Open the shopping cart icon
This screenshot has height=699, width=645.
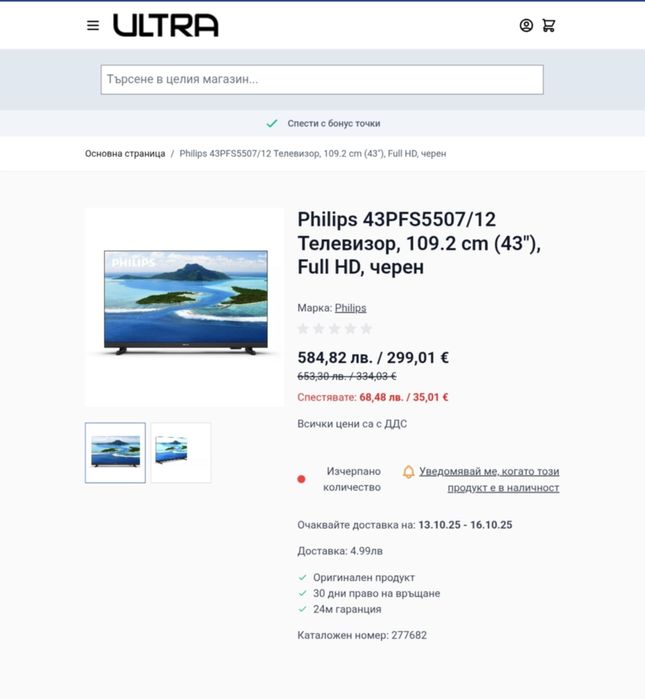(549, 25)
